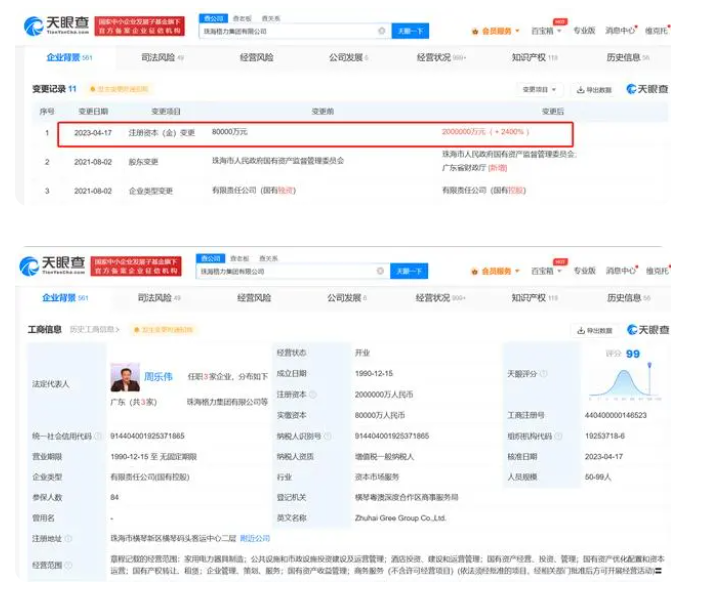Click the blue 天眼一下 button above 变更记录
Screen dimensions: 701x605
tap(410, 31)
